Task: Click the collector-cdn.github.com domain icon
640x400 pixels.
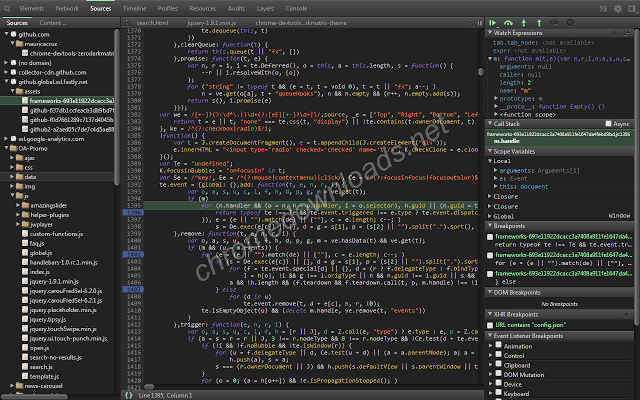Action: pyautogui.click(x=13, y=72)
